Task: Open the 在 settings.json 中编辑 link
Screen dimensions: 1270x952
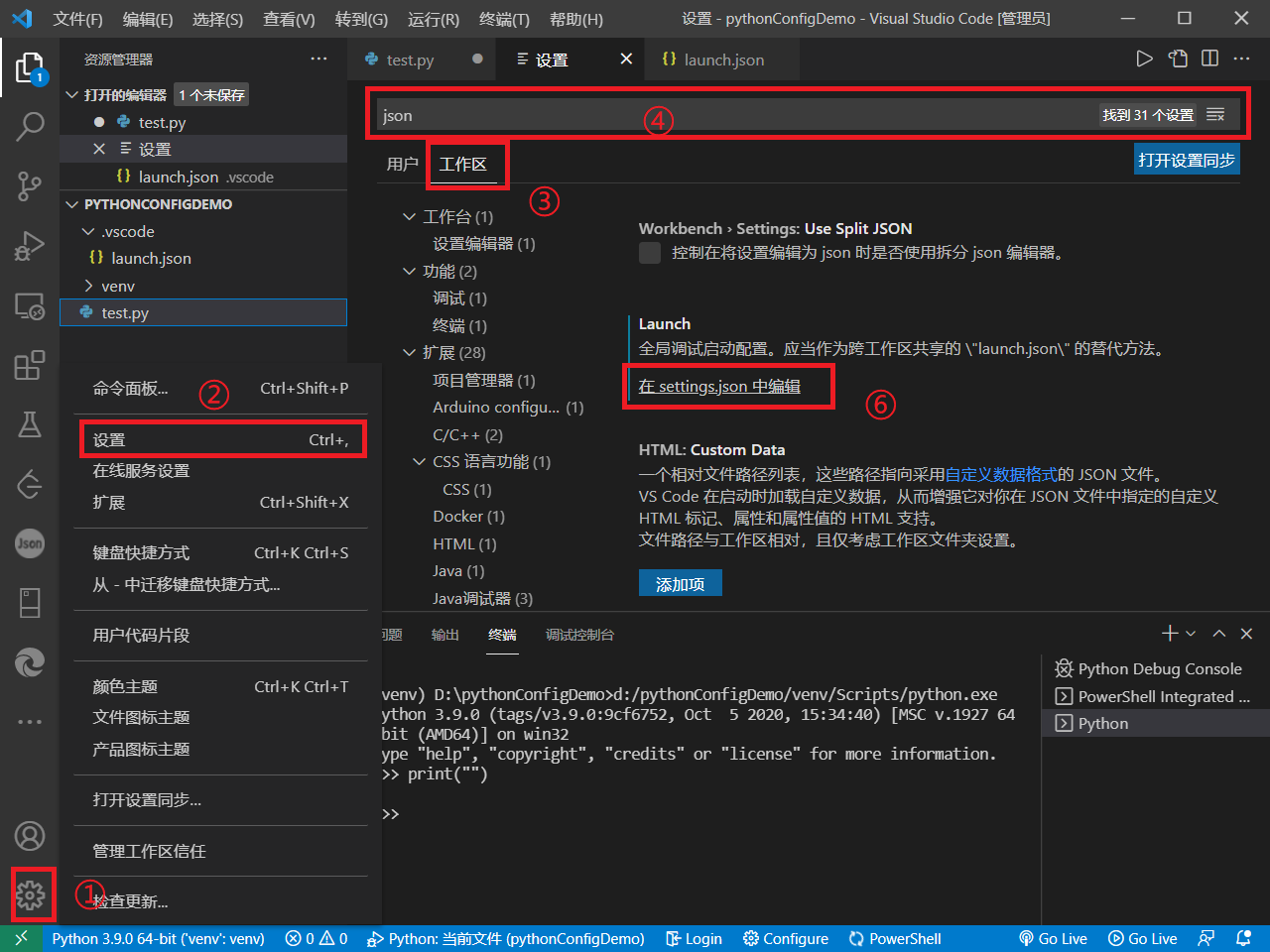Action: pos(719,386)
